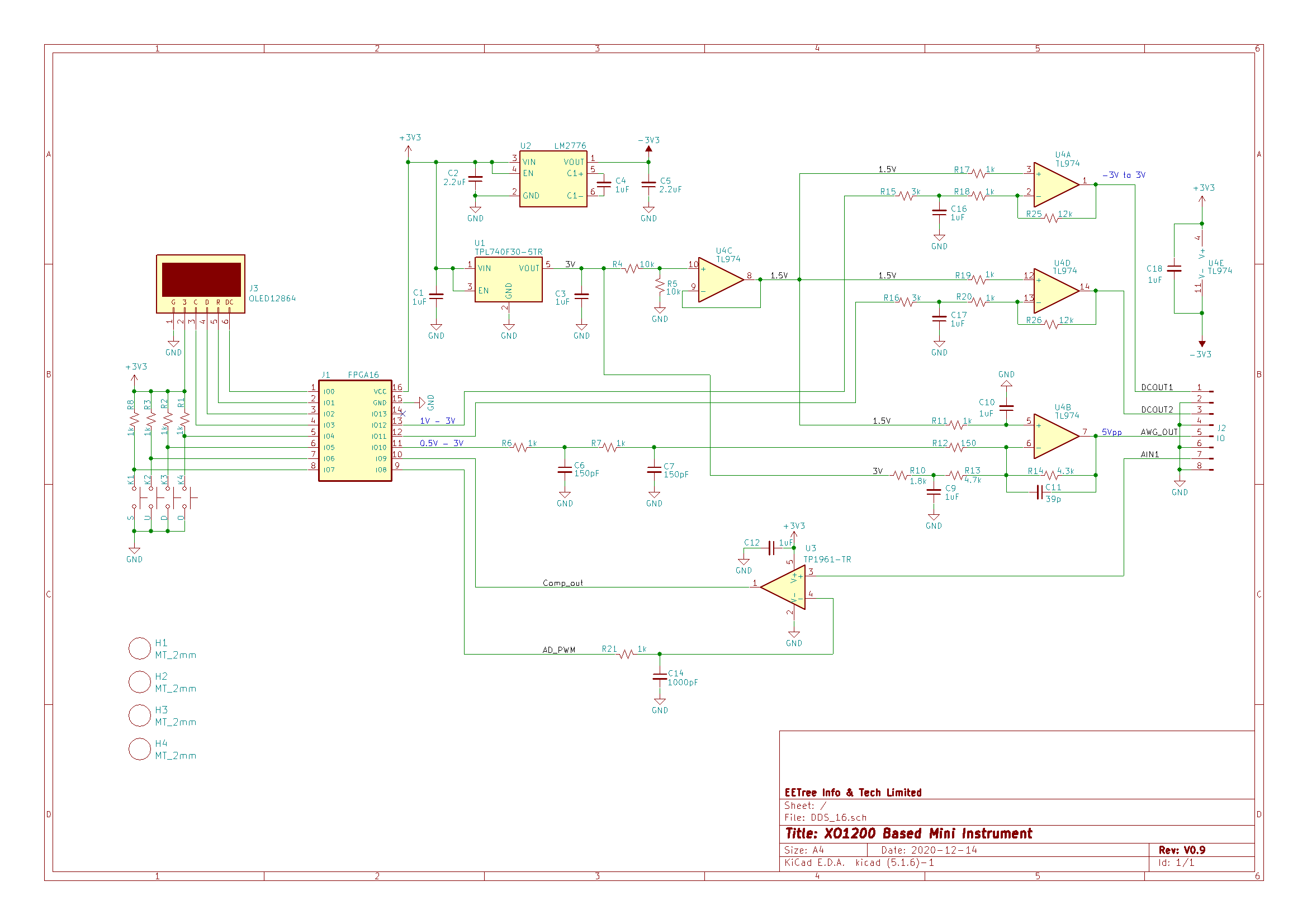The height and width of the screenshot is (924, 1307).
Task: Select the J1 FPGA16 connector block
Action: point(354,430)
